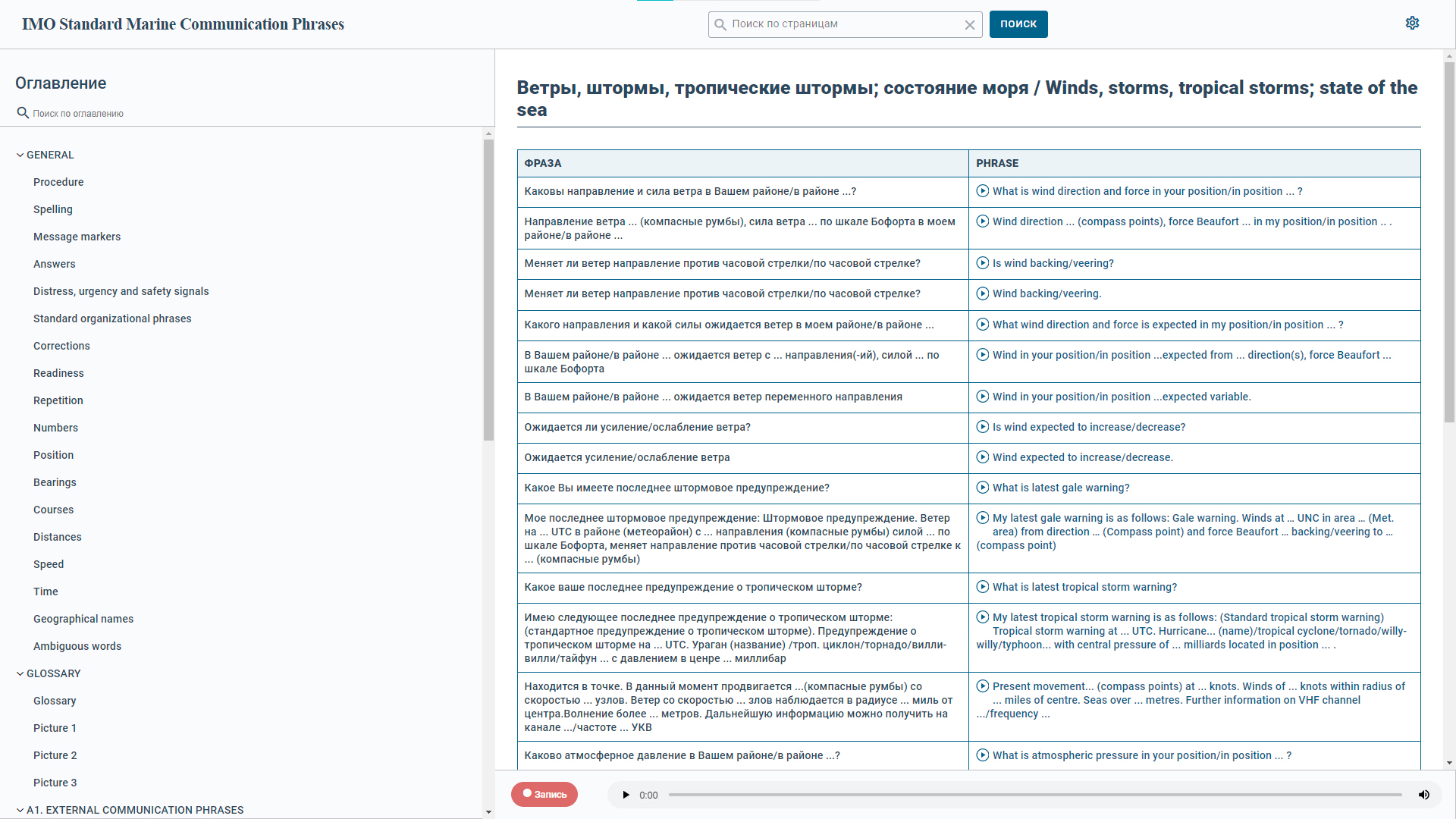
Task: Open IMO Standard Marine Communication Phrases title link
Action: pyautogui.click(x=183, y=24)
